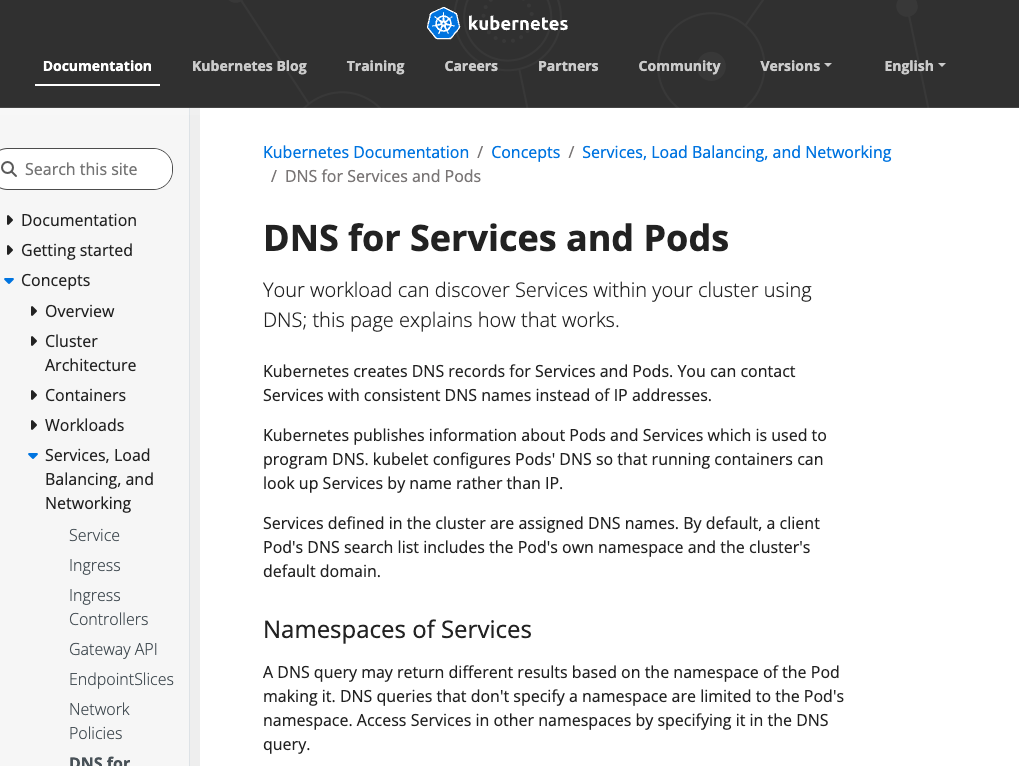Select Concepts in the sidebar
This screenshot has width=1019, height=766.
pos(55,281)
